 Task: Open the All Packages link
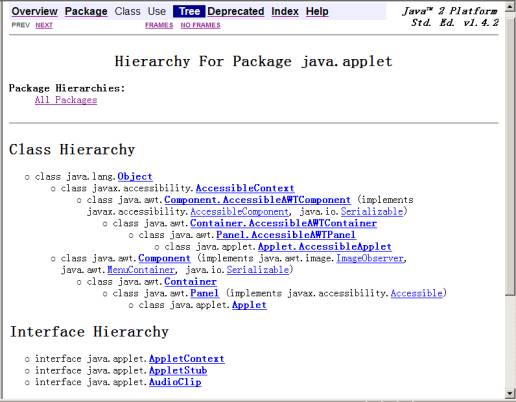(x=66, y=100)
